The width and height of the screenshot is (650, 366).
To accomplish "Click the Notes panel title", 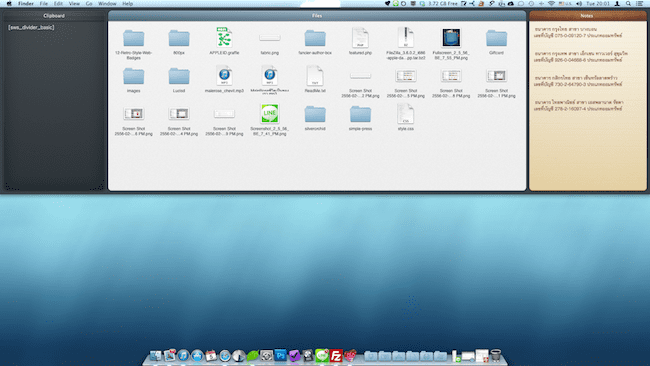I will click(x=587, y=16).
